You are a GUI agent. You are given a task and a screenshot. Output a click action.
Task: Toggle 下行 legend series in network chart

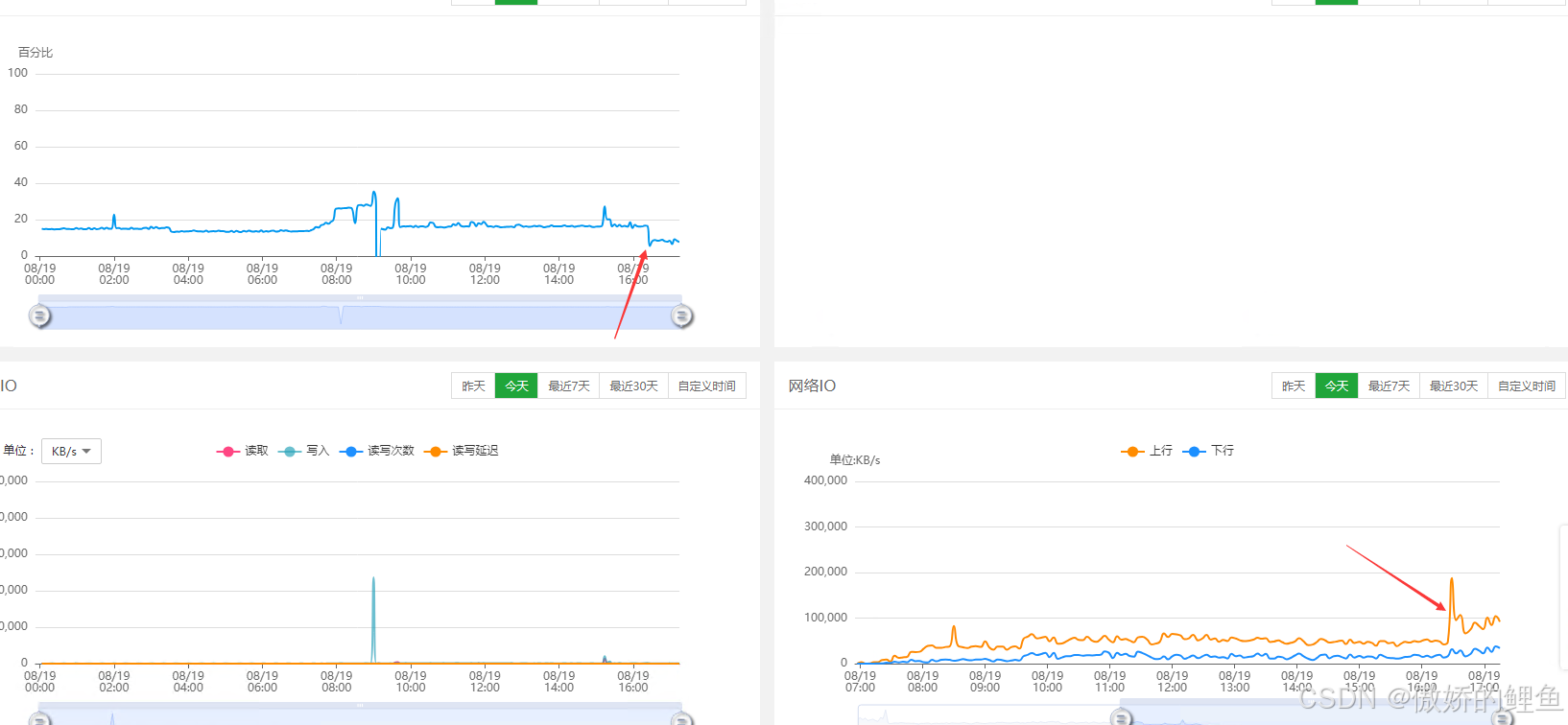(x=1209, y=451)
